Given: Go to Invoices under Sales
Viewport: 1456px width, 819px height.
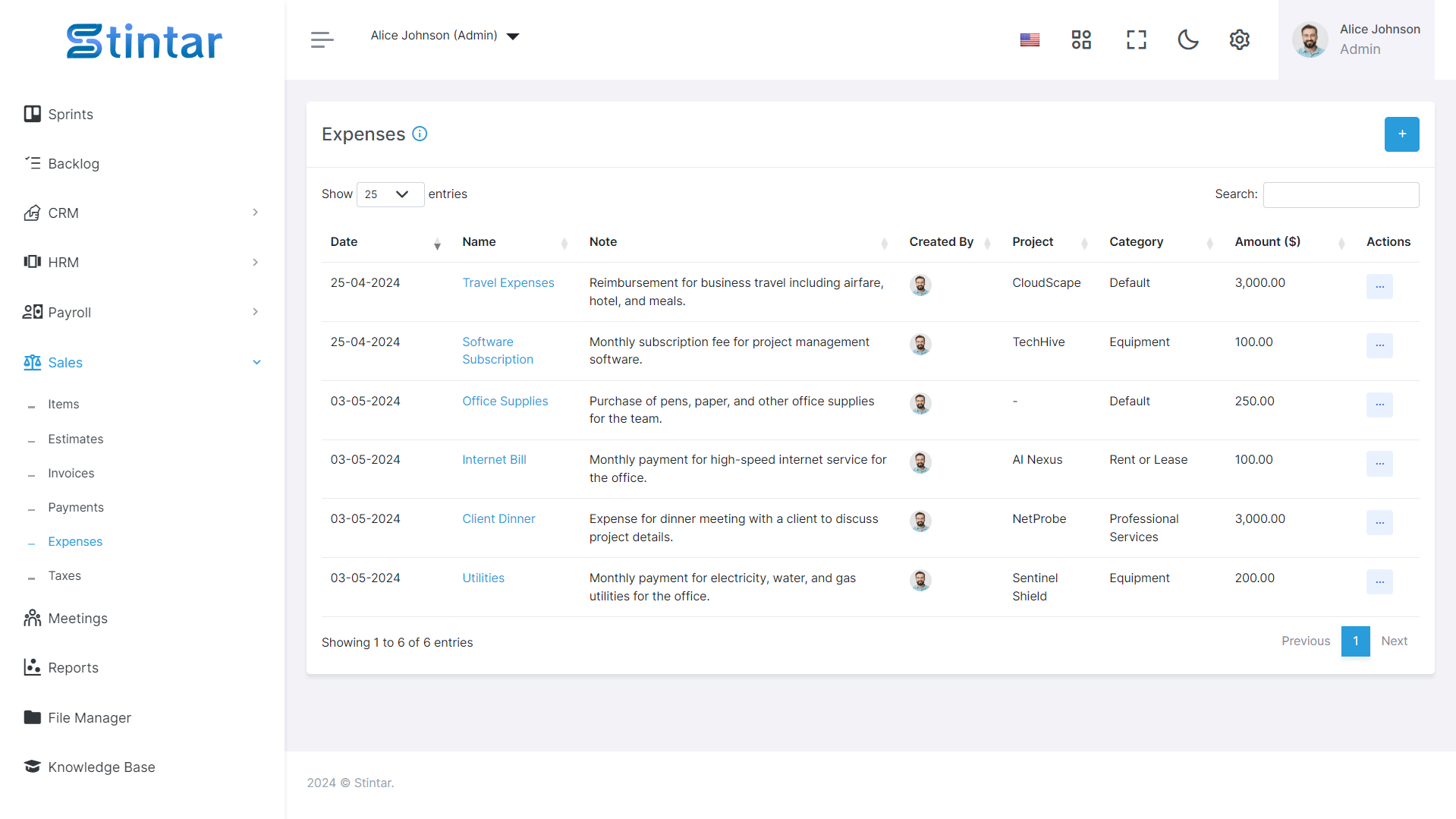Looking at the screenshot, I should [71, 473].
